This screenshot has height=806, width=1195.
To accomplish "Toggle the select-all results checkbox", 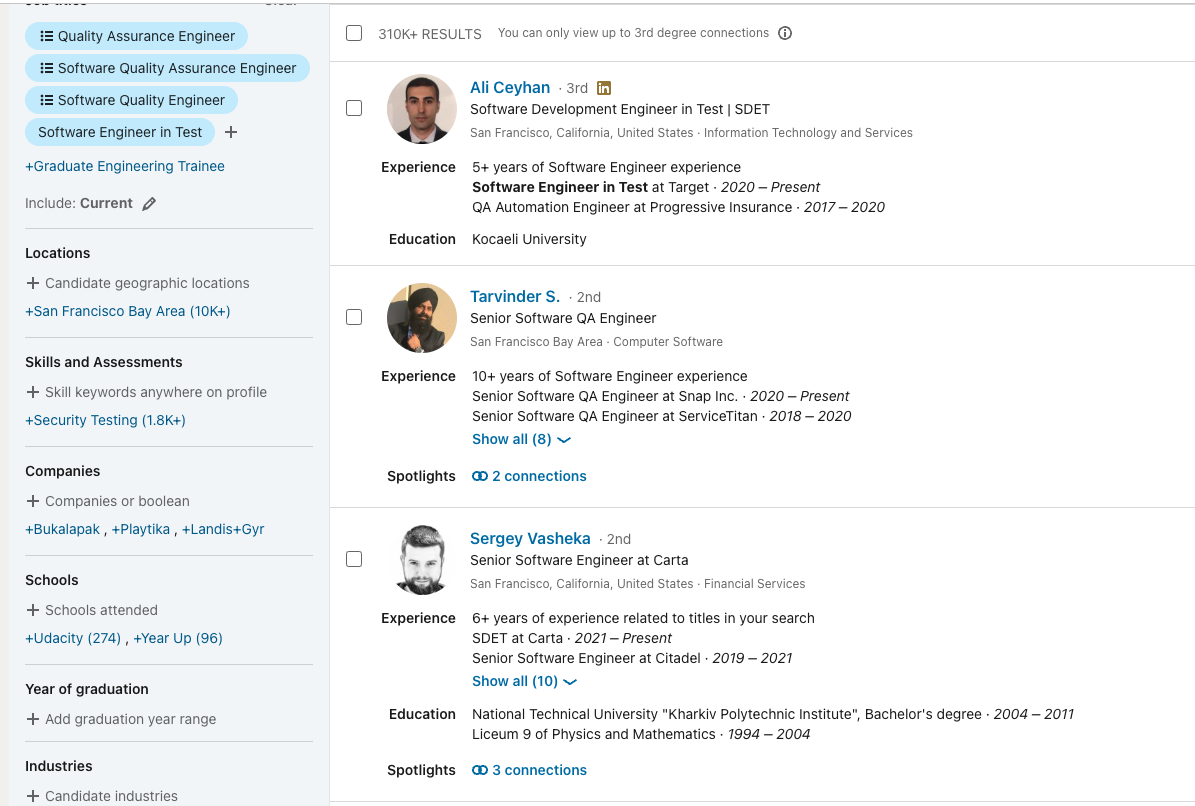I will click(354, 33).
